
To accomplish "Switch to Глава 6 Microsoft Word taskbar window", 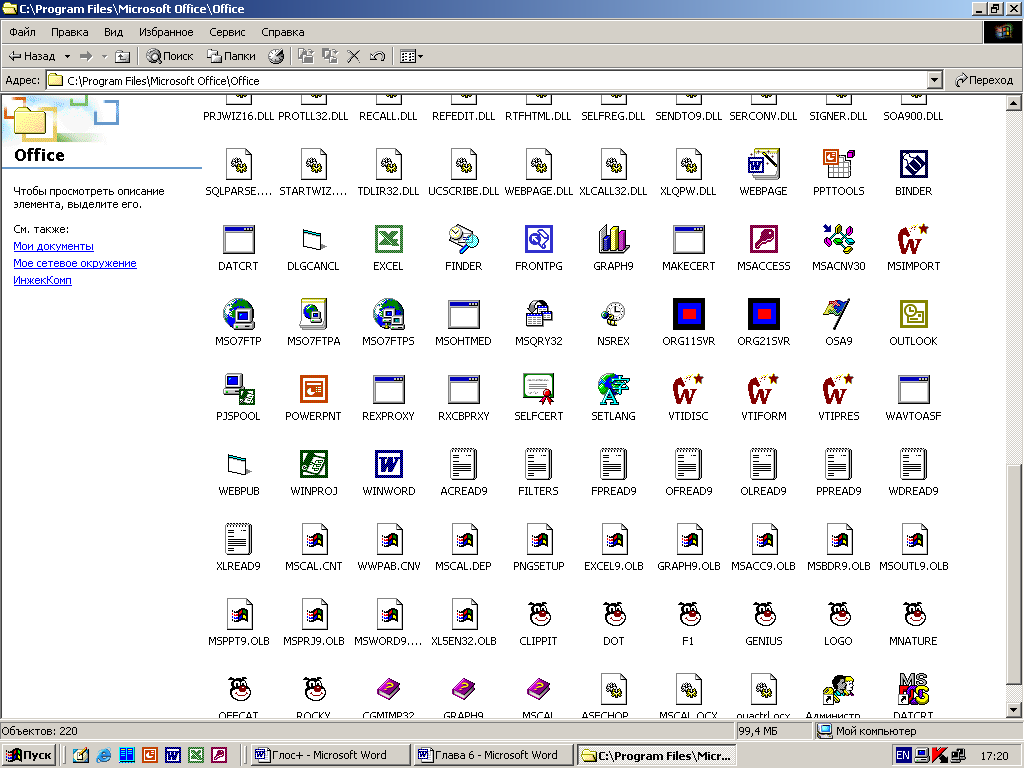I will pos(494,755).
